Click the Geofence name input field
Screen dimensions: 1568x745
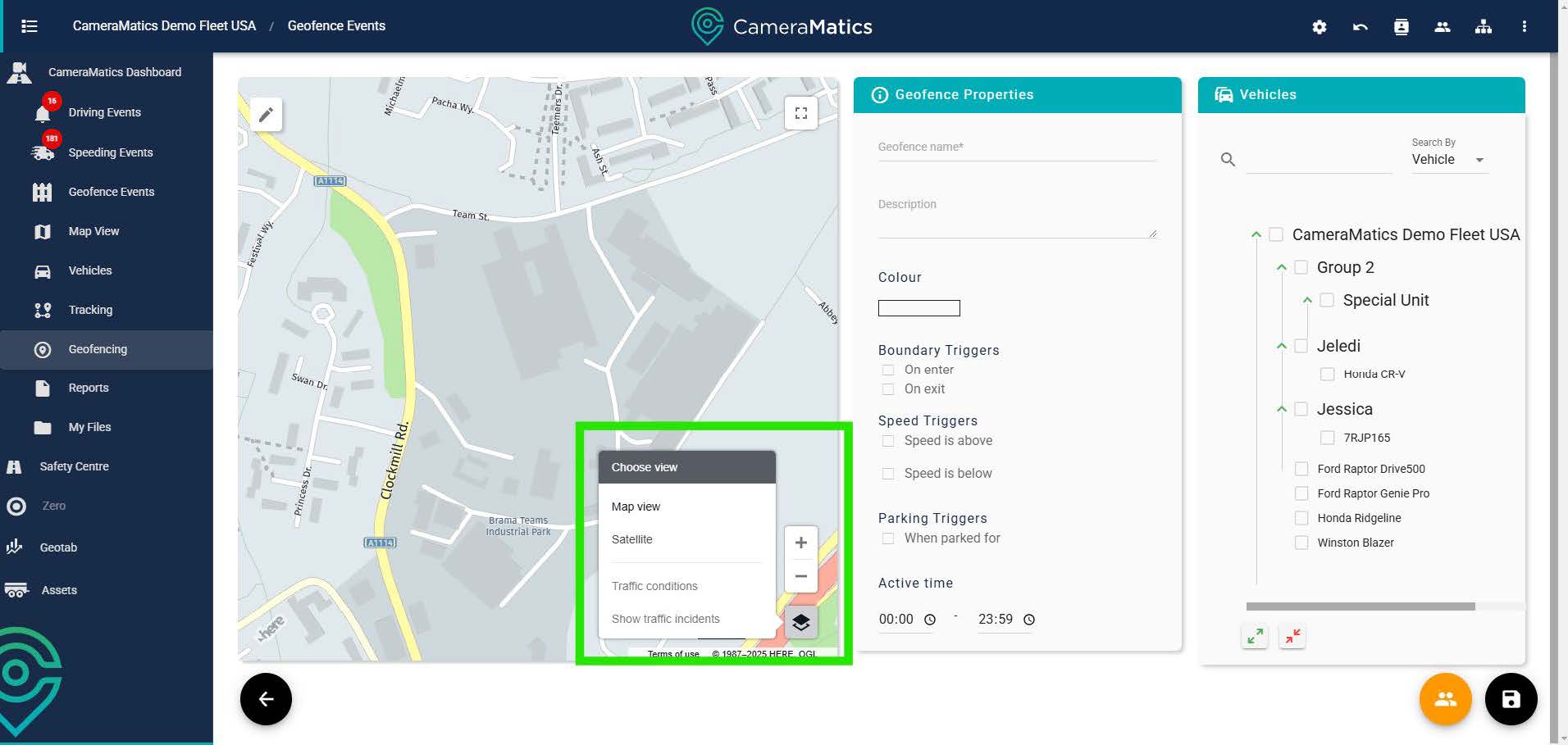[x=1016, y=148]
